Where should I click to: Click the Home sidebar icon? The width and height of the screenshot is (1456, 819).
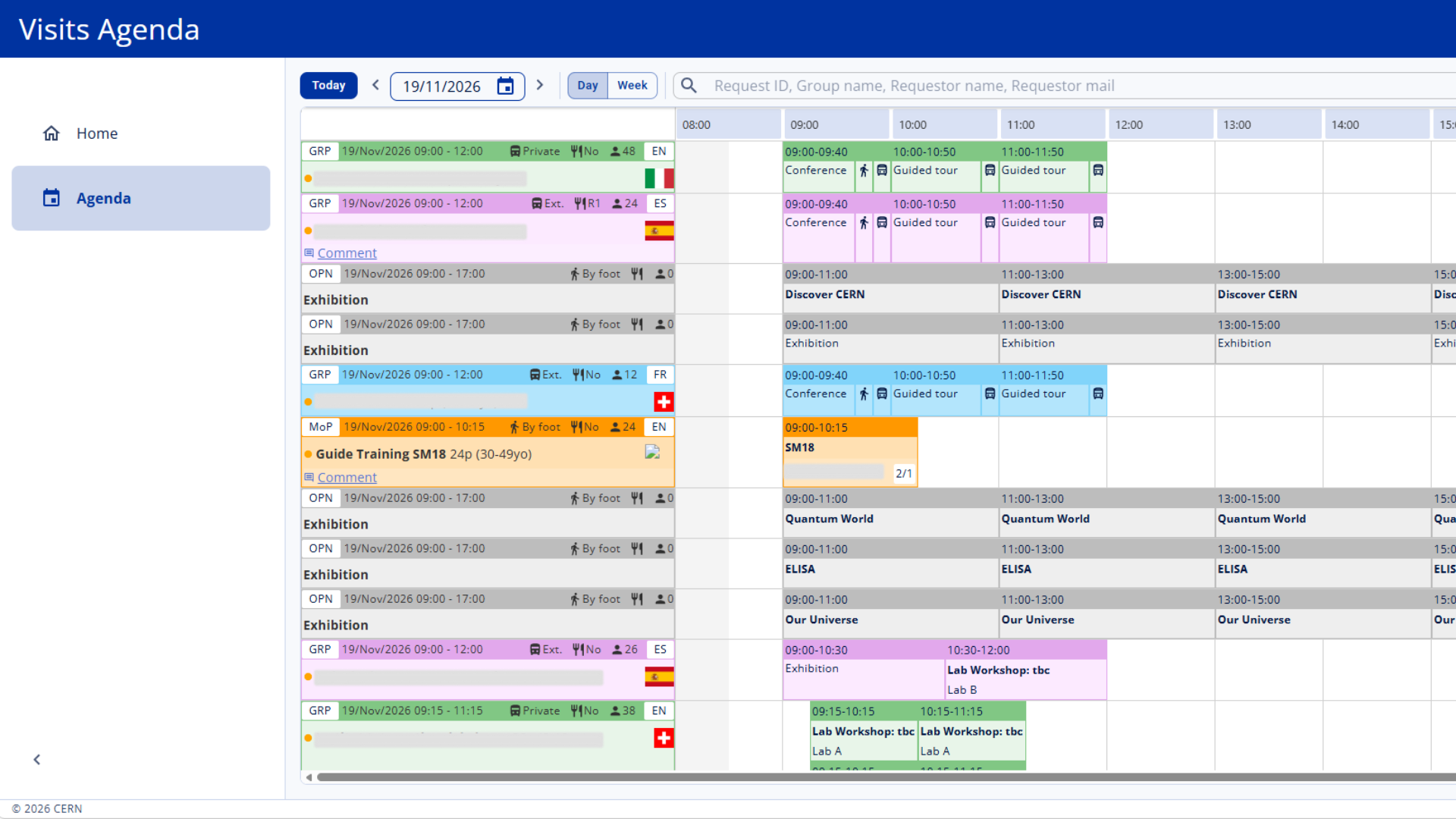coord(51,133)
